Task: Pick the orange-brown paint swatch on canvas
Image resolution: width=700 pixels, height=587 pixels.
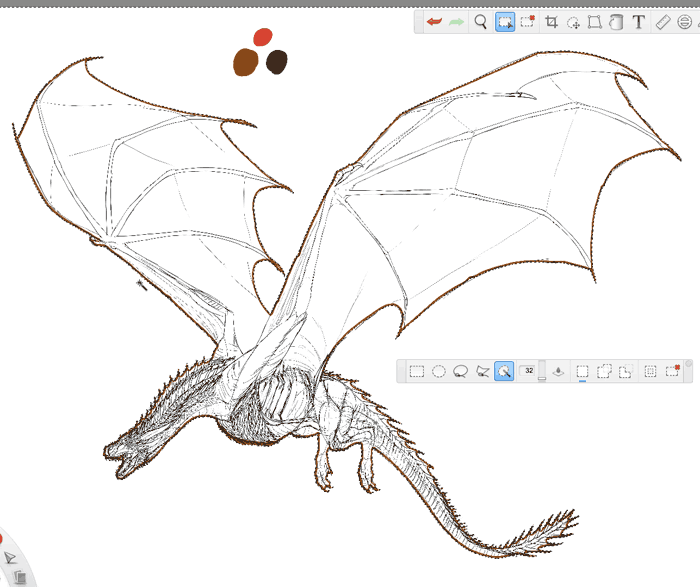Action: [x=246, y=62]
